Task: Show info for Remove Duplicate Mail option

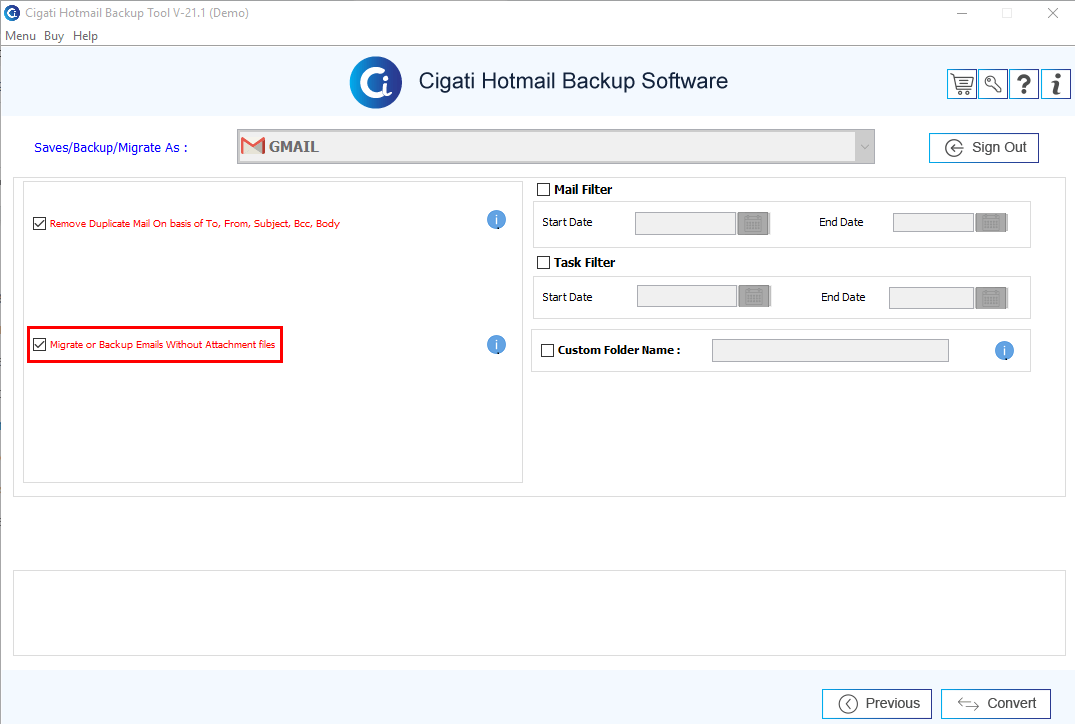Action: click(x=496, y=219)
